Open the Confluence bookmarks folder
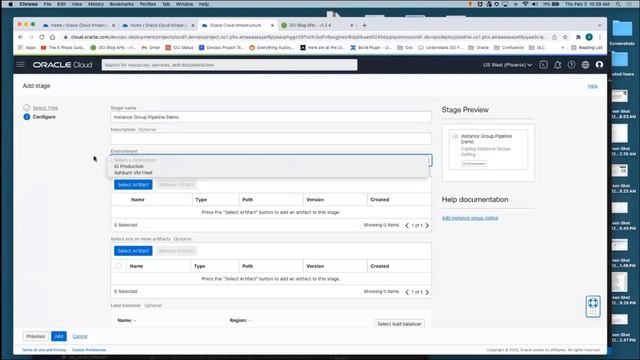Screen dimensions: 640x360 [x=509, y=48]
